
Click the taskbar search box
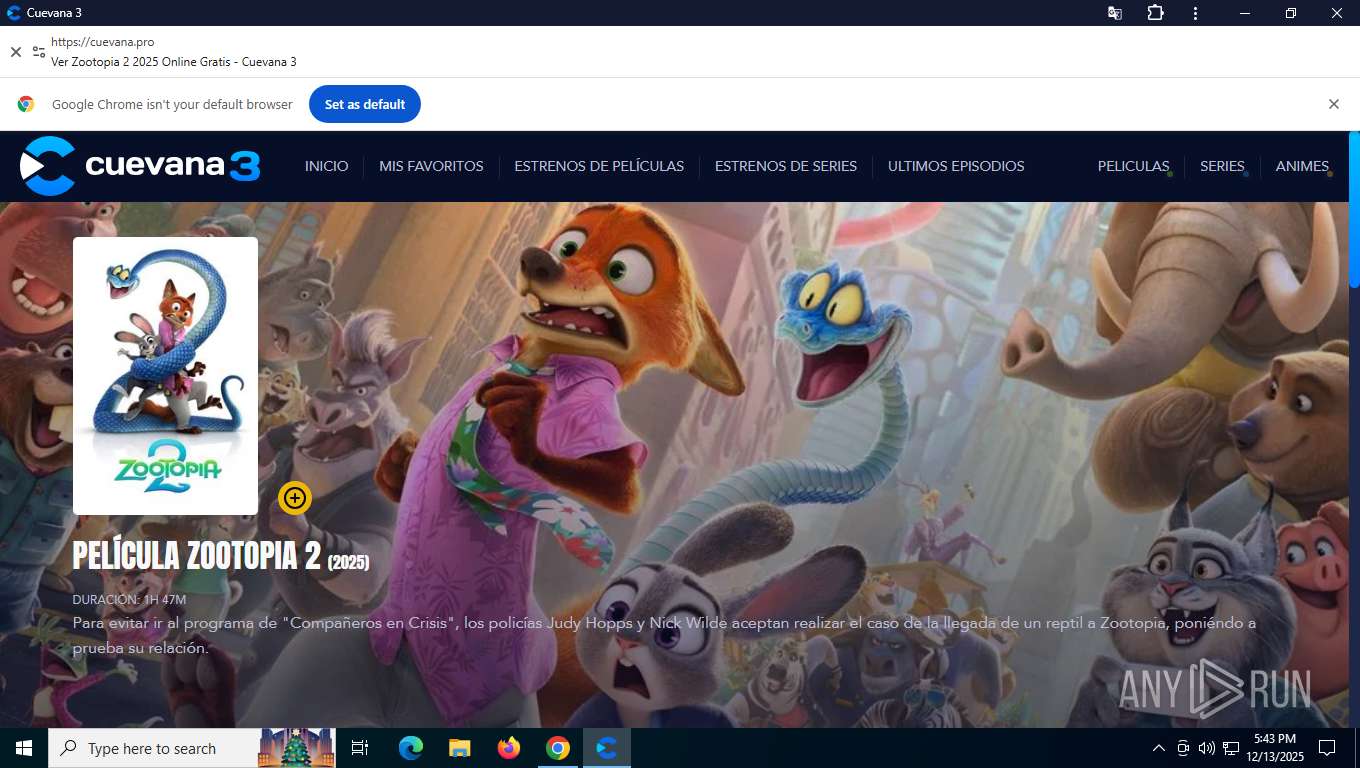192,748
